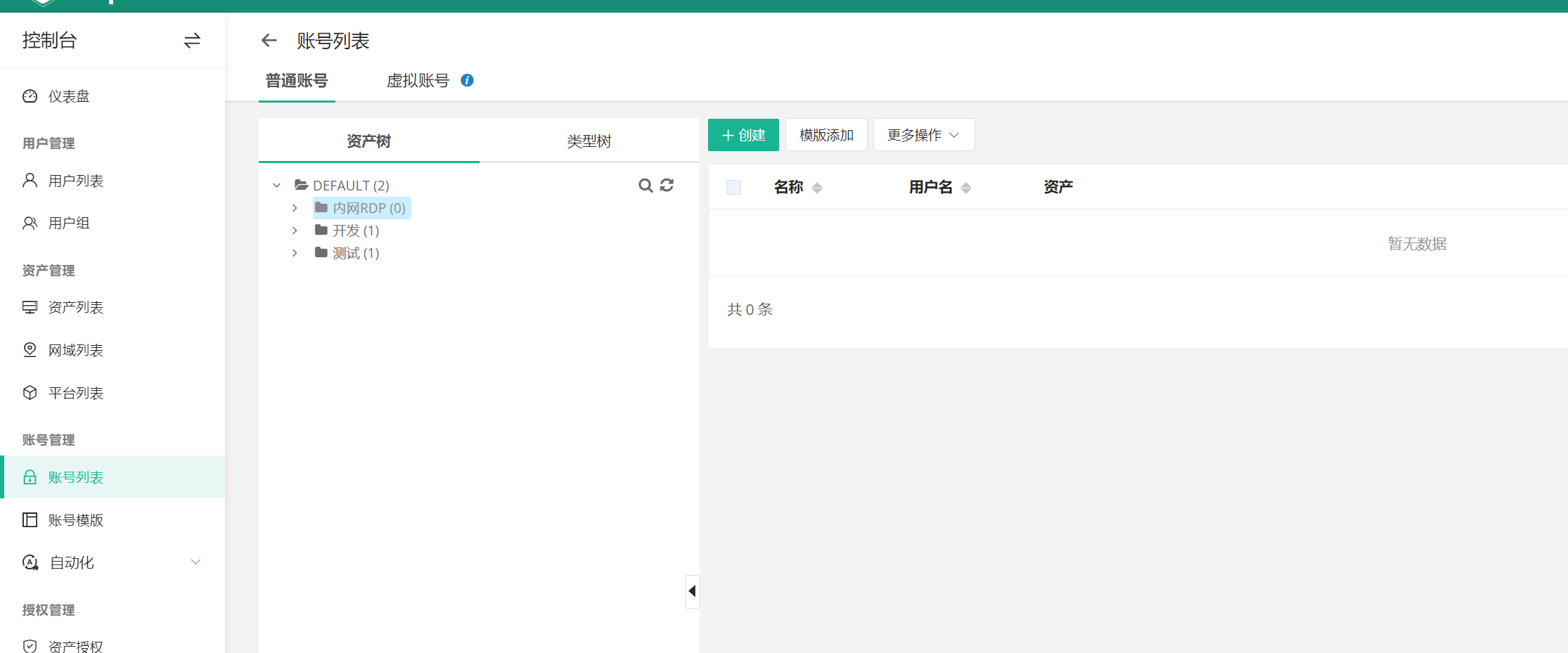Click the back arrow beside 账号列表
The height and width of the screenshot is (653, 1568).
tap(269, 41)
